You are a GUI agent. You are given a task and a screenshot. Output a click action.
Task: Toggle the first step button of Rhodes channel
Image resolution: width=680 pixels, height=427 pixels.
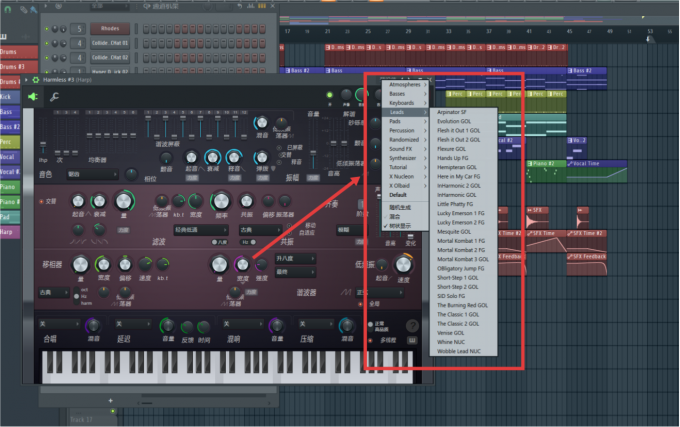tap(146, 29)
